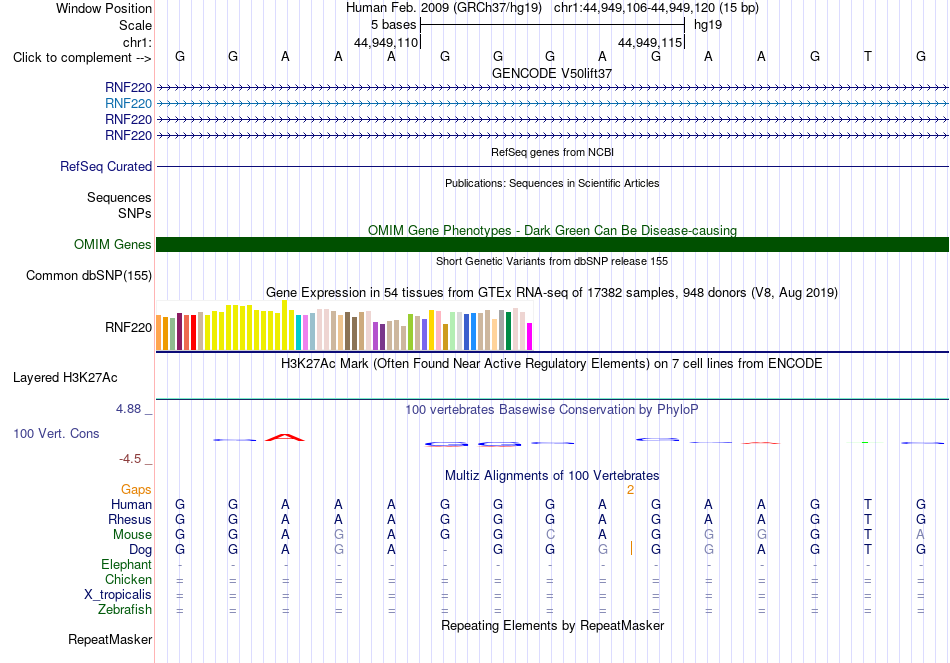Click the X_tropicalis species label

118,595
